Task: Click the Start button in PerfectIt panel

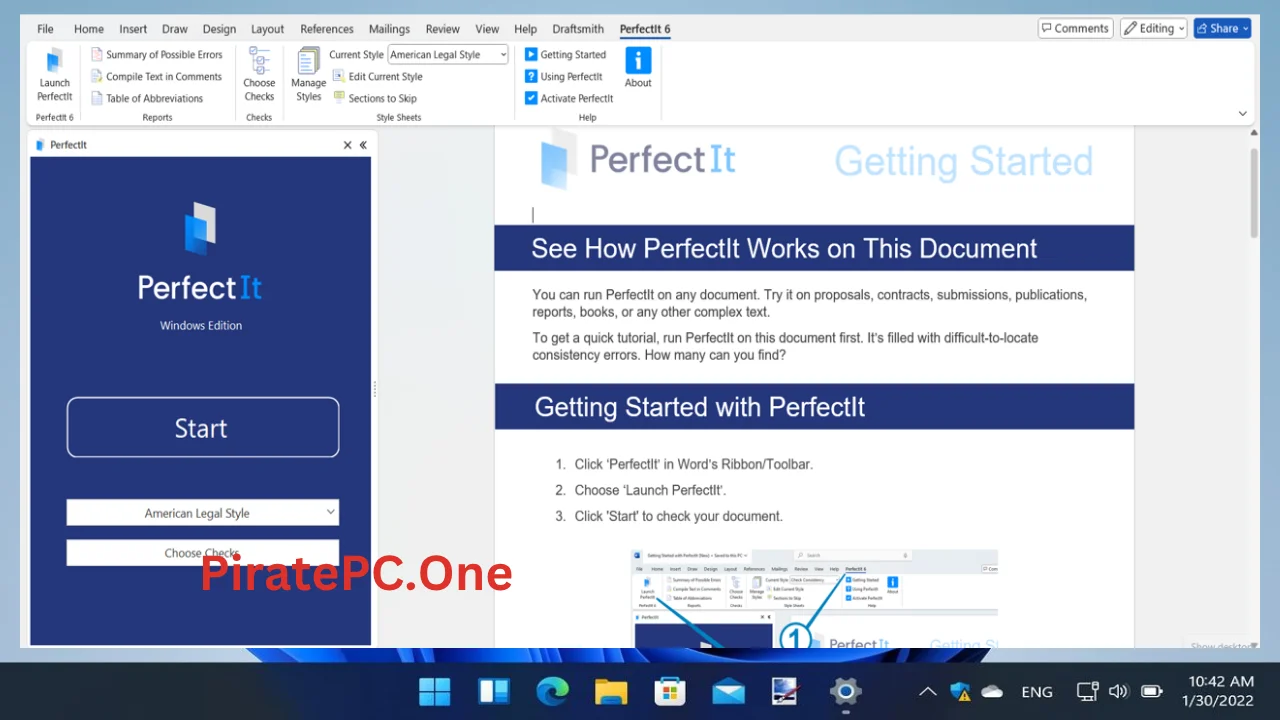Action: pyautogui.click(x=203, y=428)
